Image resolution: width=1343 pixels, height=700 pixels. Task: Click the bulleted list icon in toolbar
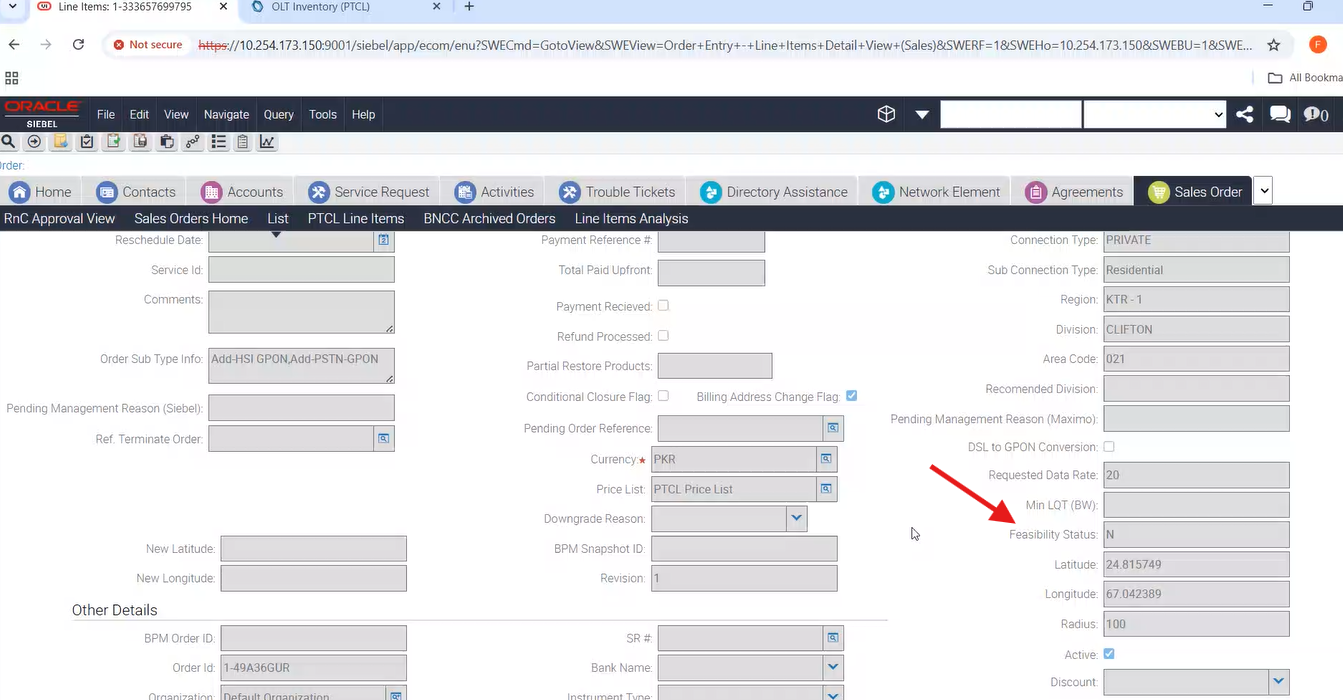tap(218, 142)
